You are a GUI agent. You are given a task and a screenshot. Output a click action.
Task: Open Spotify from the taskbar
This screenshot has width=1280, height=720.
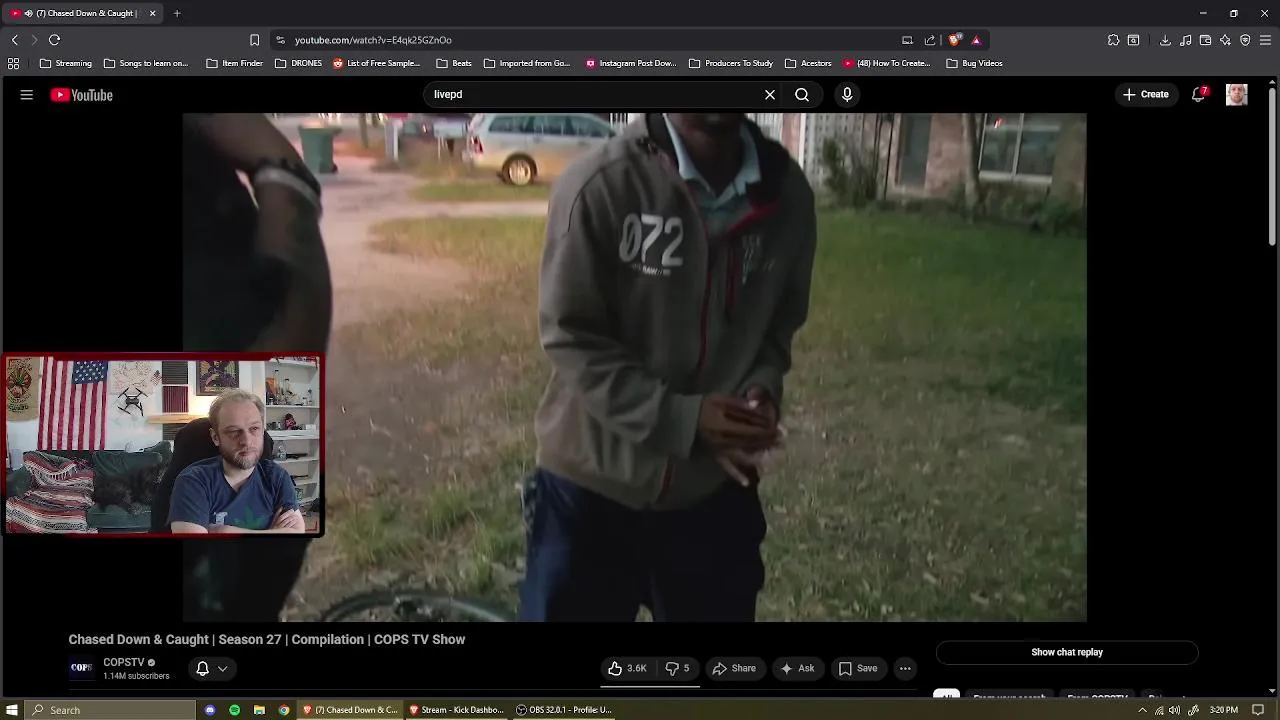[234, 710]
